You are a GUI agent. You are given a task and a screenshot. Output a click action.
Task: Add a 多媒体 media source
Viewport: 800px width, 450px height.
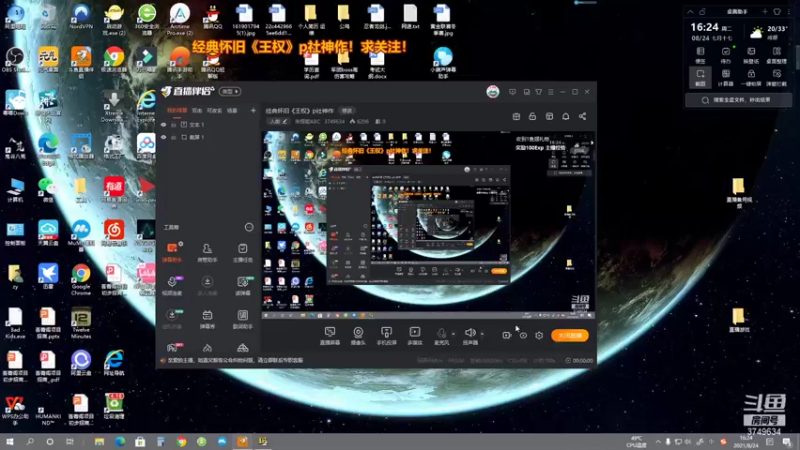tap(415, 336)
